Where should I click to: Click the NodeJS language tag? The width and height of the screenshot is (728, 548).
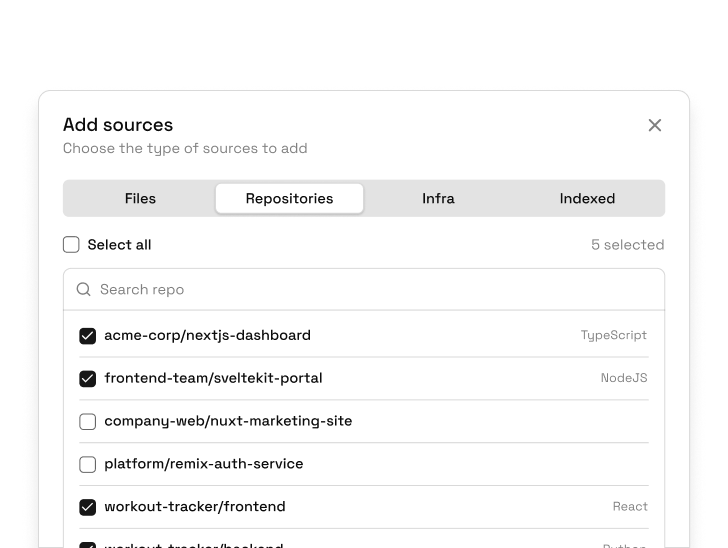point(623,379)
